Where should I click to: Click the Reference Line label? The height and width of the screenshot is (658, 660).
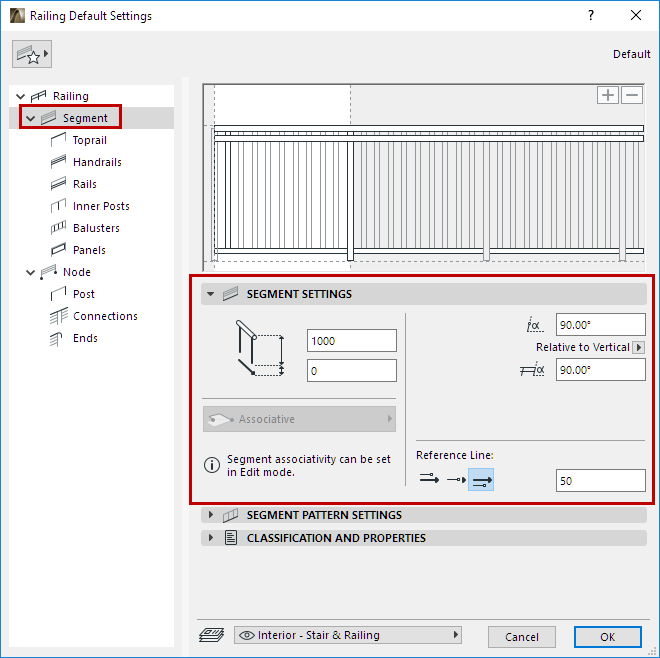455,455
